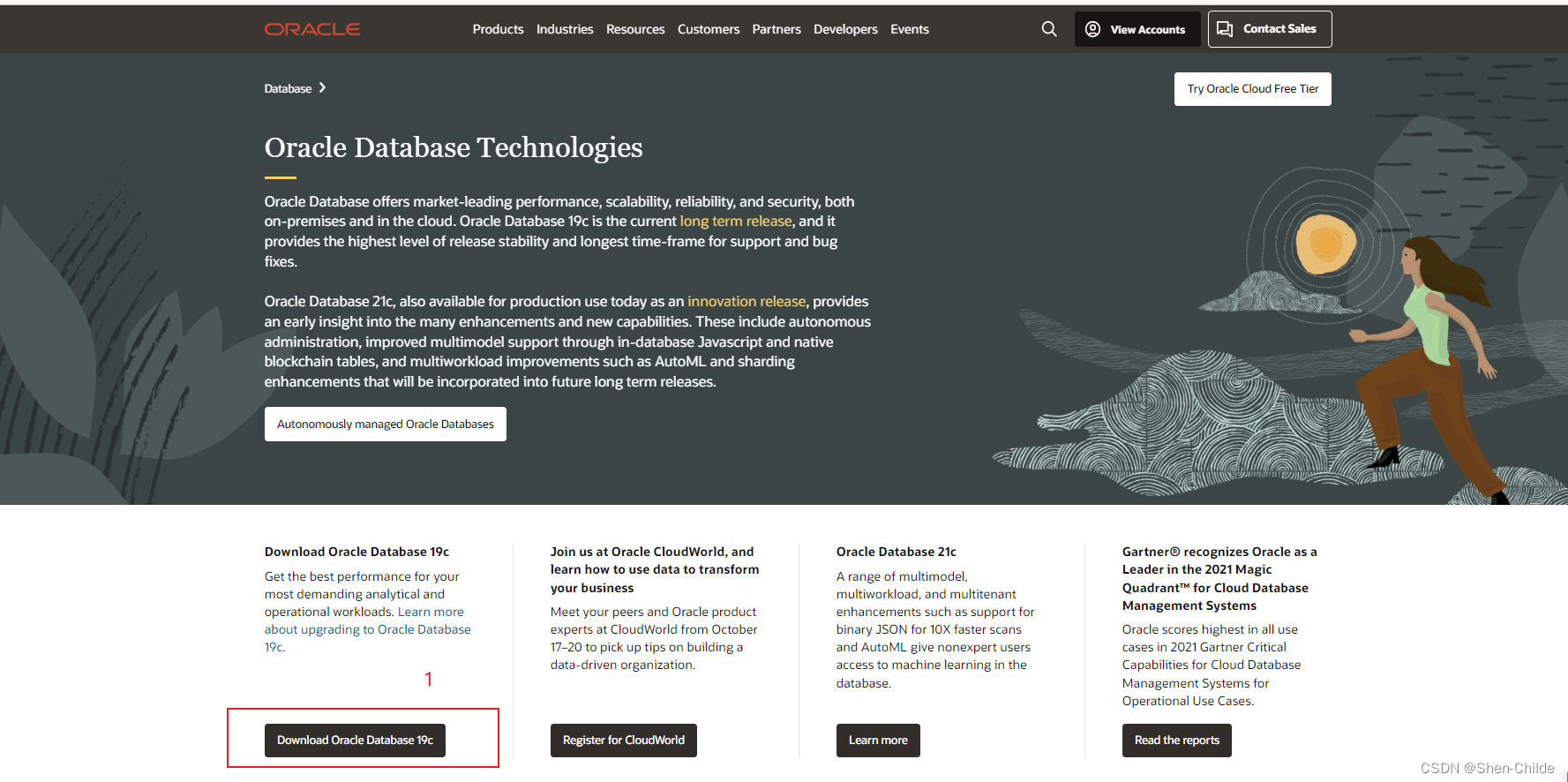The height and width of the screenshot is (782, 1568).
Task: Open the Customers menu
Action: click(x=709, y=29)
